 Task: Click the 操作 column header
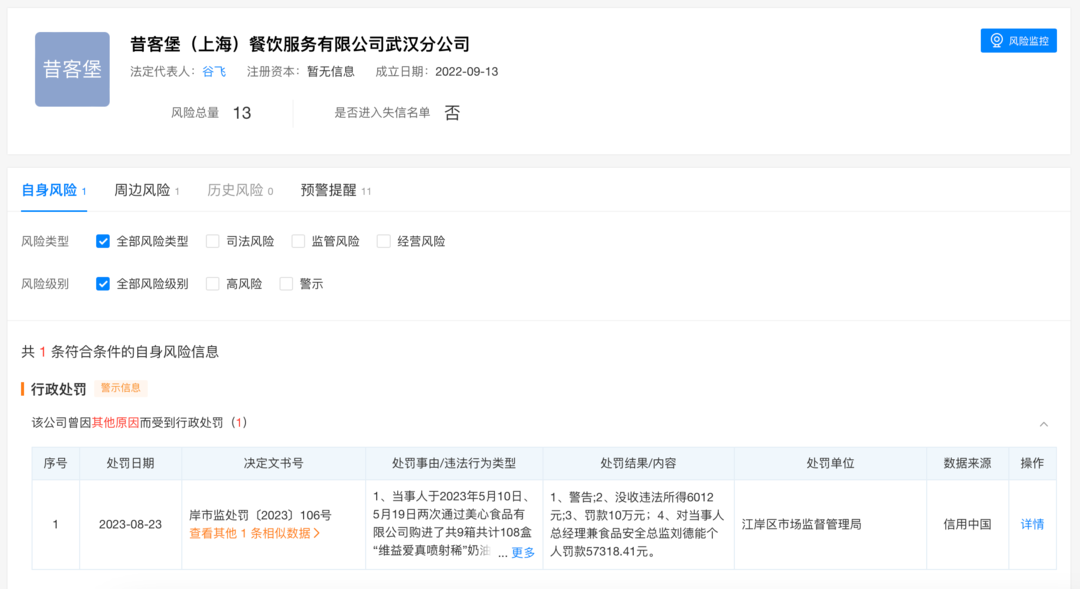1032,464
